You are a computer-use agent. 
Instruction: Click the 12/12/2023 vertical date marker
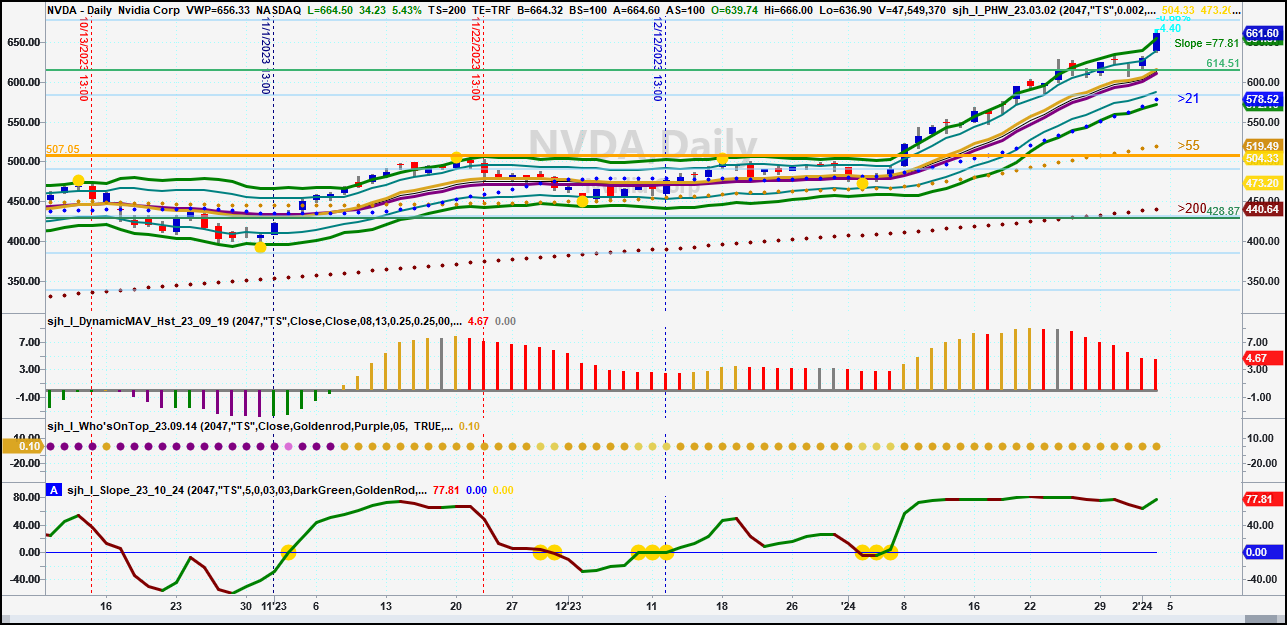click(x=657, y=59)
